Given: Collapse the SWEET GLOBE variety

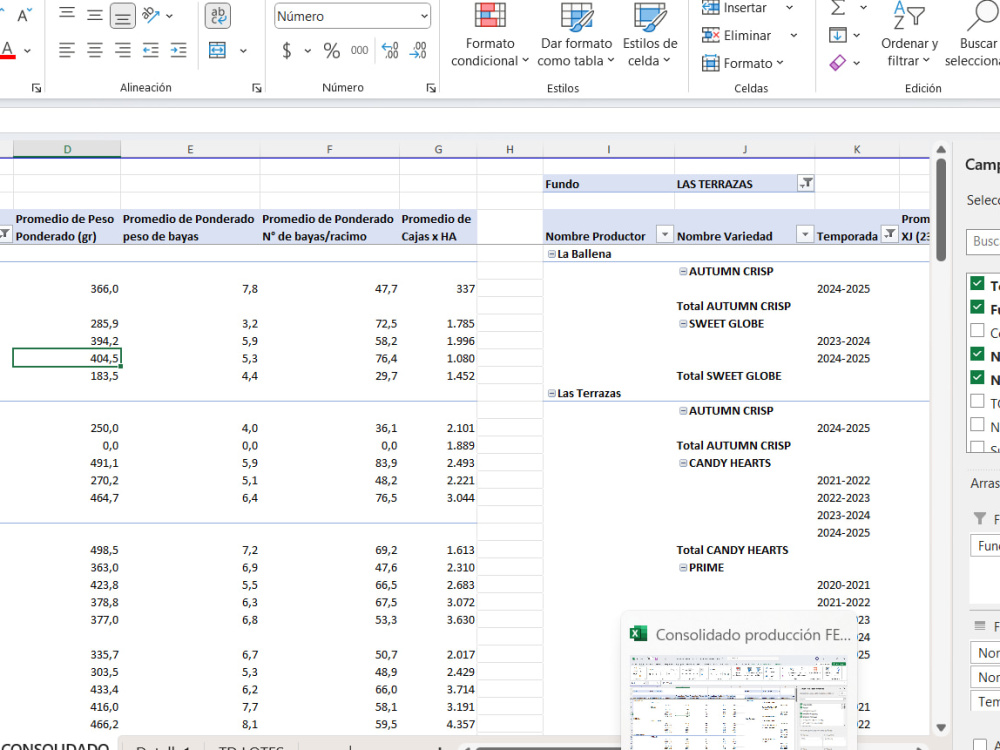Looking at the screenshot, I should [x=683, y=323].
